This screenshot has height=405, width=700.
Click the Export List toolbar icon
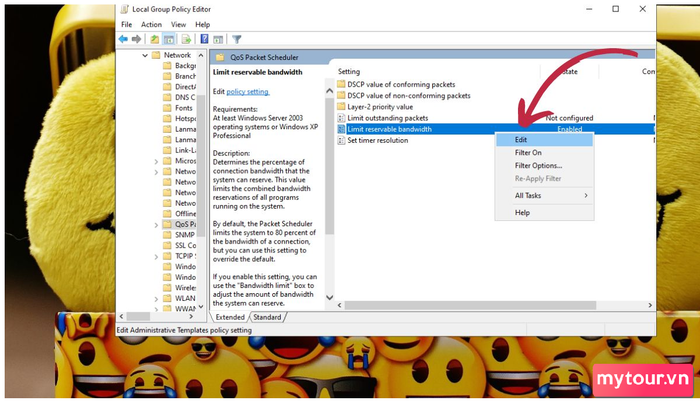pyautogui.click(x=186, y=39)
